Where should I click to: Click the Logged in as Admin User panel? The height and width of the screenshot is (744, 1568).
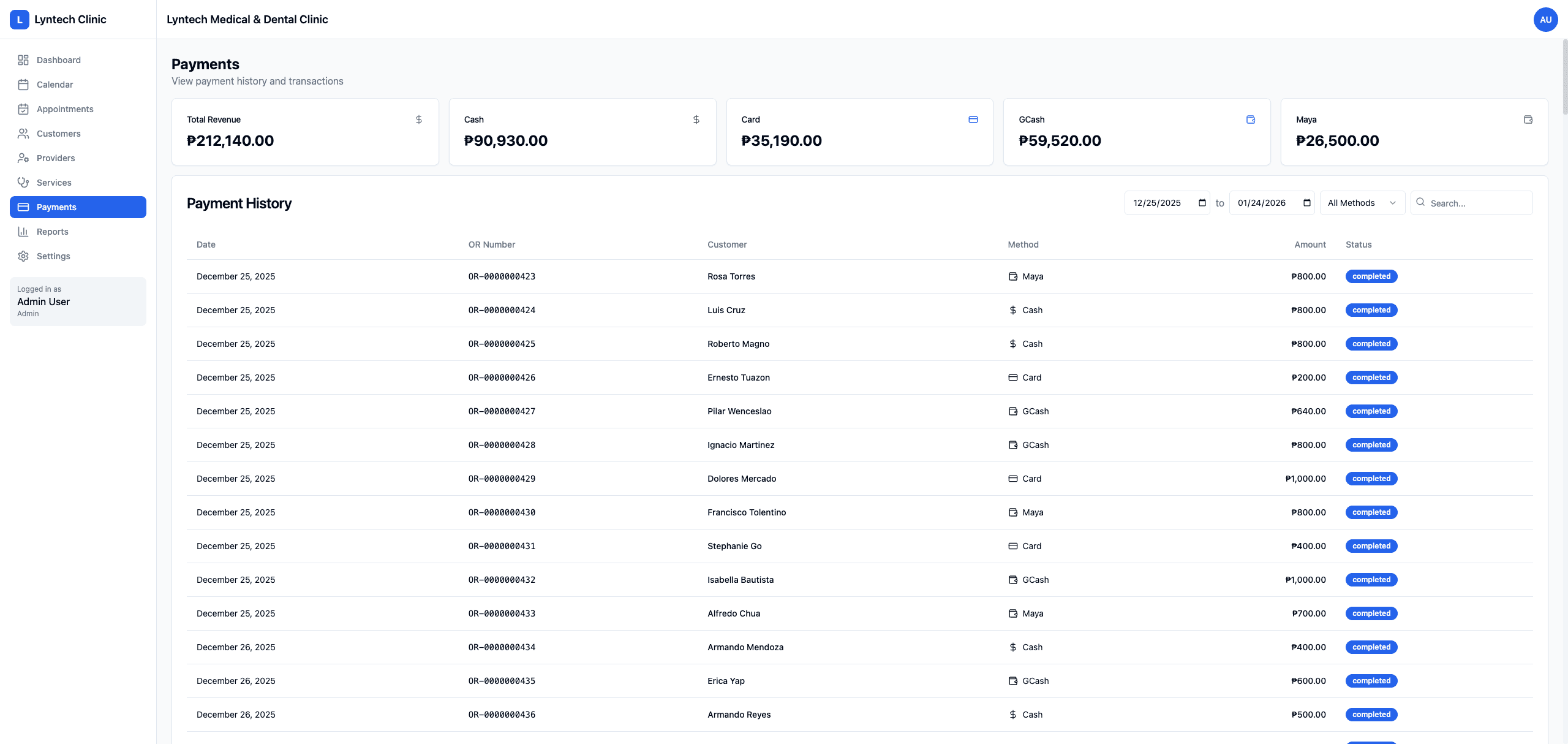point(78,302)
